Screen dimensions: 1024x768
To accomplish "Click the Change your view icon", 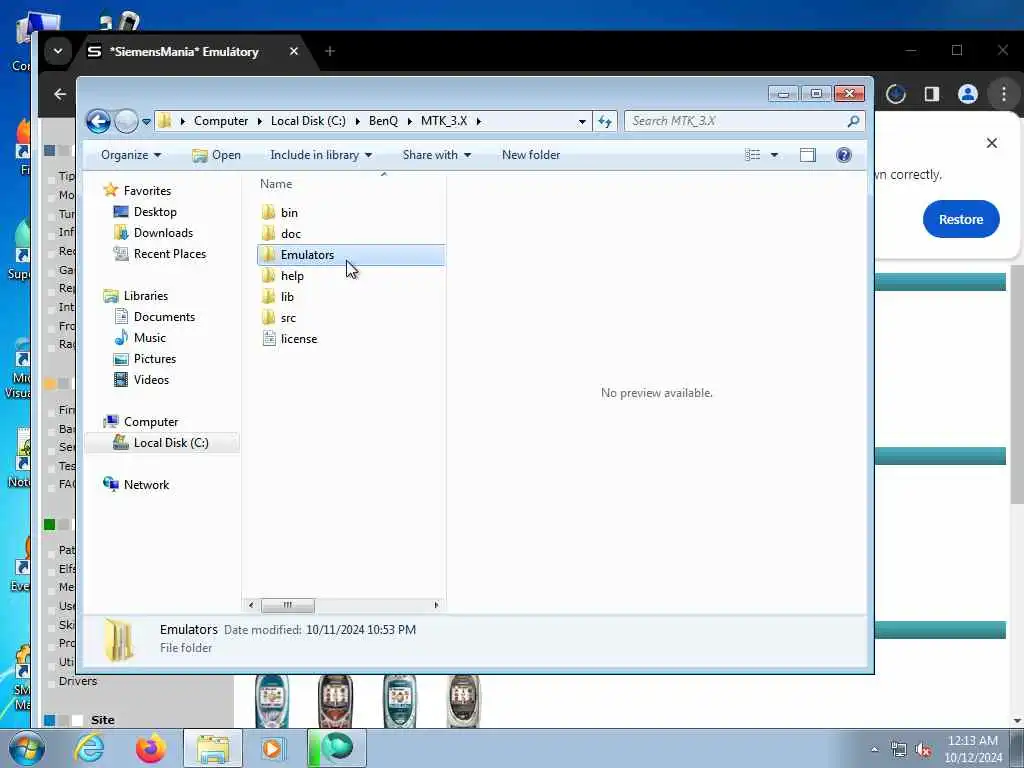I will click(752, 155).
